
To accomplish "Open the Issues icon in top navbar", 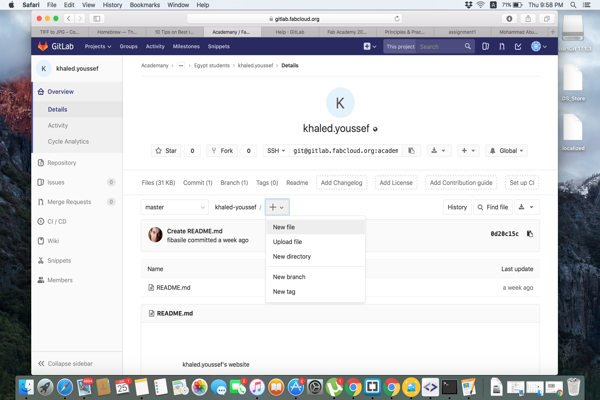I will [x=485, y=46].
